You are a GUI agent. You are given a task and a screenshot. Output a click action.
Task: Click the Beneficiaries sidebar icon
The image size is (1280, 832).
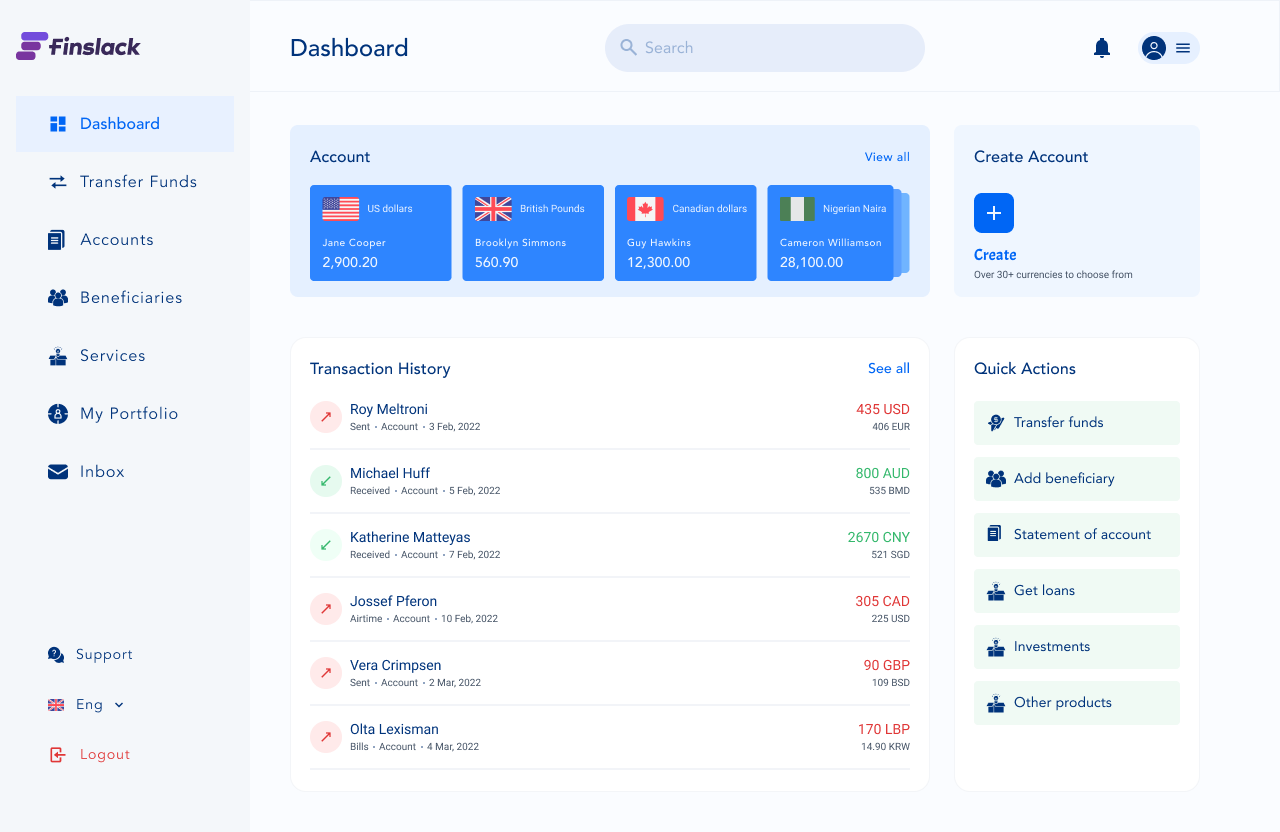pos(57,297)
